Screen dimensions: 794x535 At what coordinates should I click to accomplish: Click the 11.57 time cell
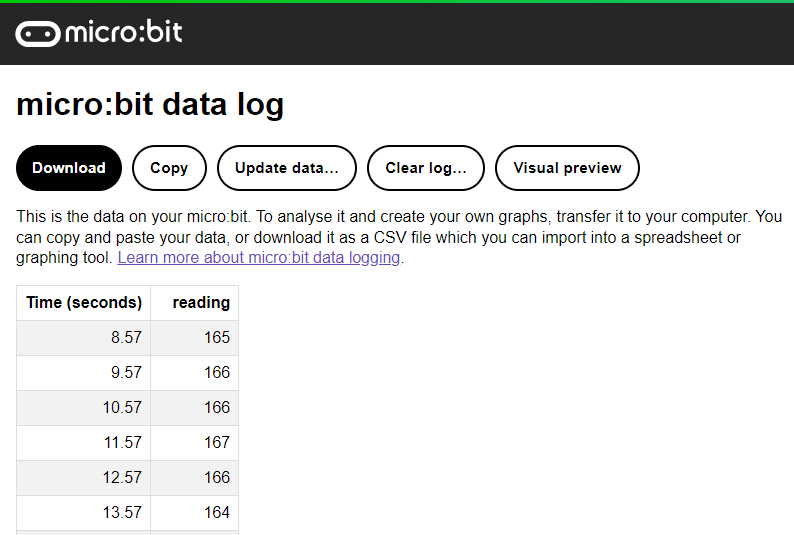pyautogui.click(x=84, y=442)
